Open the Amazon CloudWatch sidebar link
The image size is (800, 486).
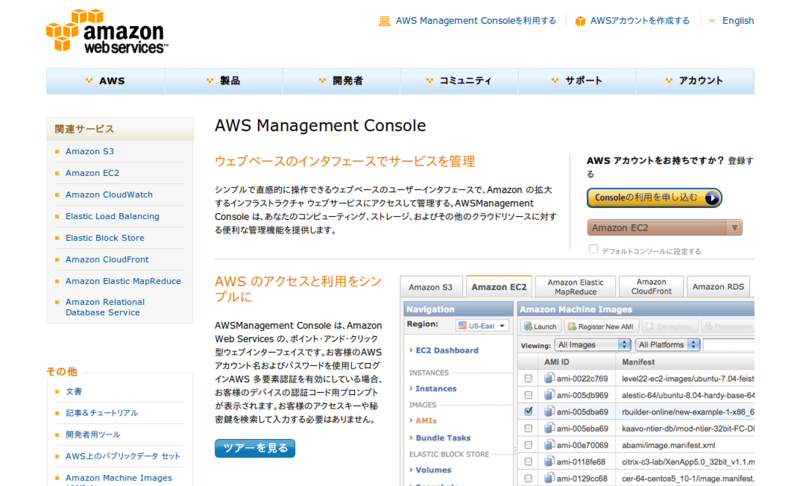click(x=109, y=195)
